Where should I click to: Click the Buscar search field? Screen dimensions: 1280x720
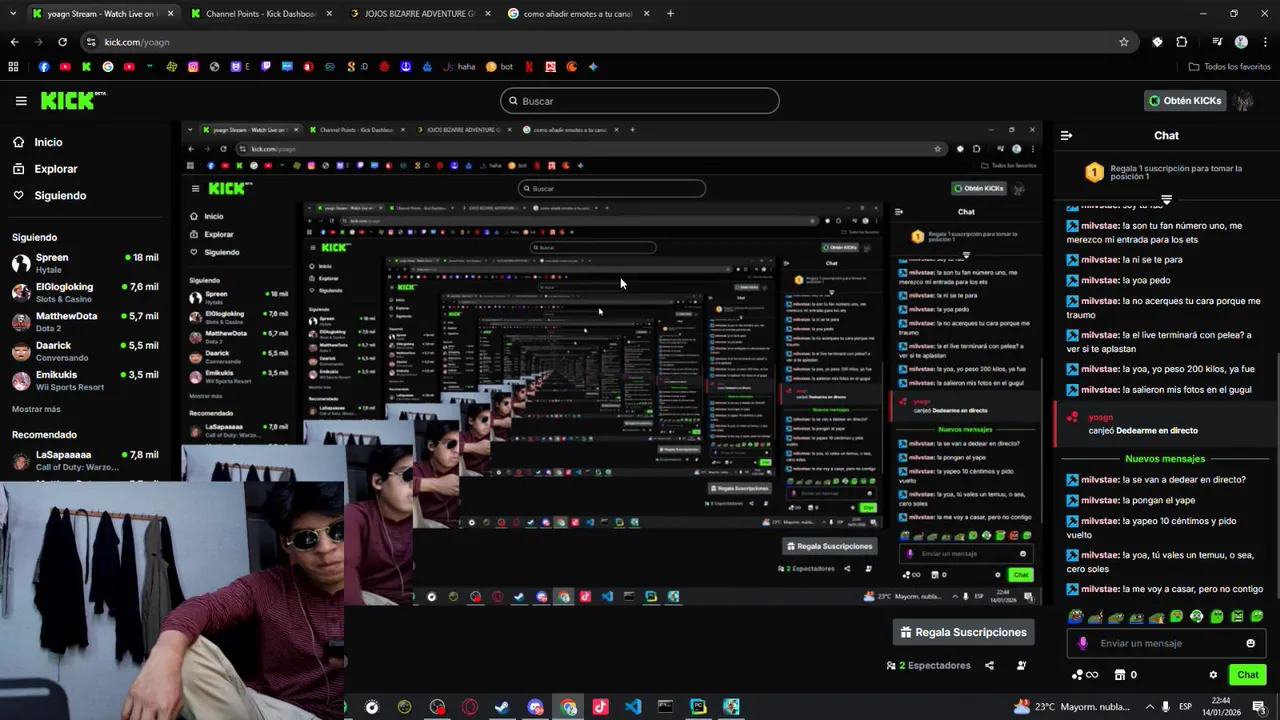(640, 101)
